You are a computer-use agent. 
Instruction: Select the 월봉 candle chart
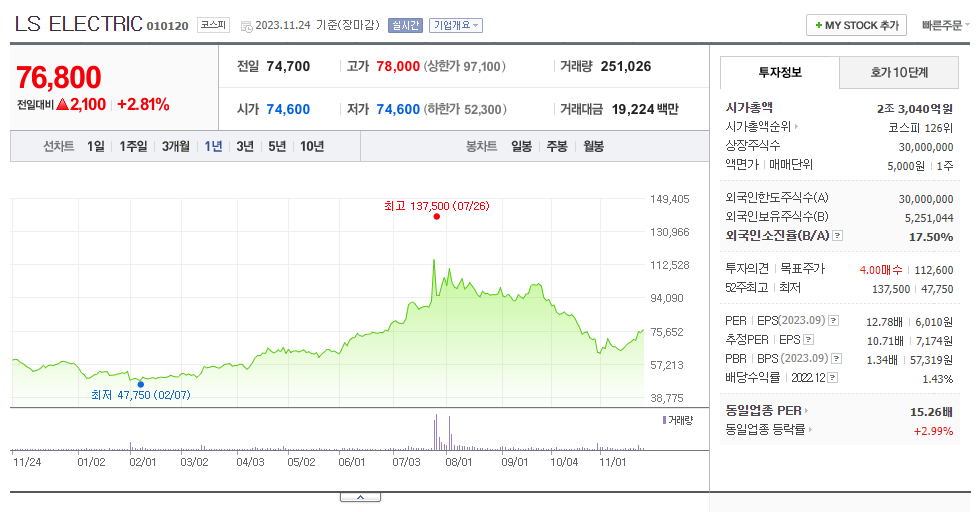tap(593, 146)
